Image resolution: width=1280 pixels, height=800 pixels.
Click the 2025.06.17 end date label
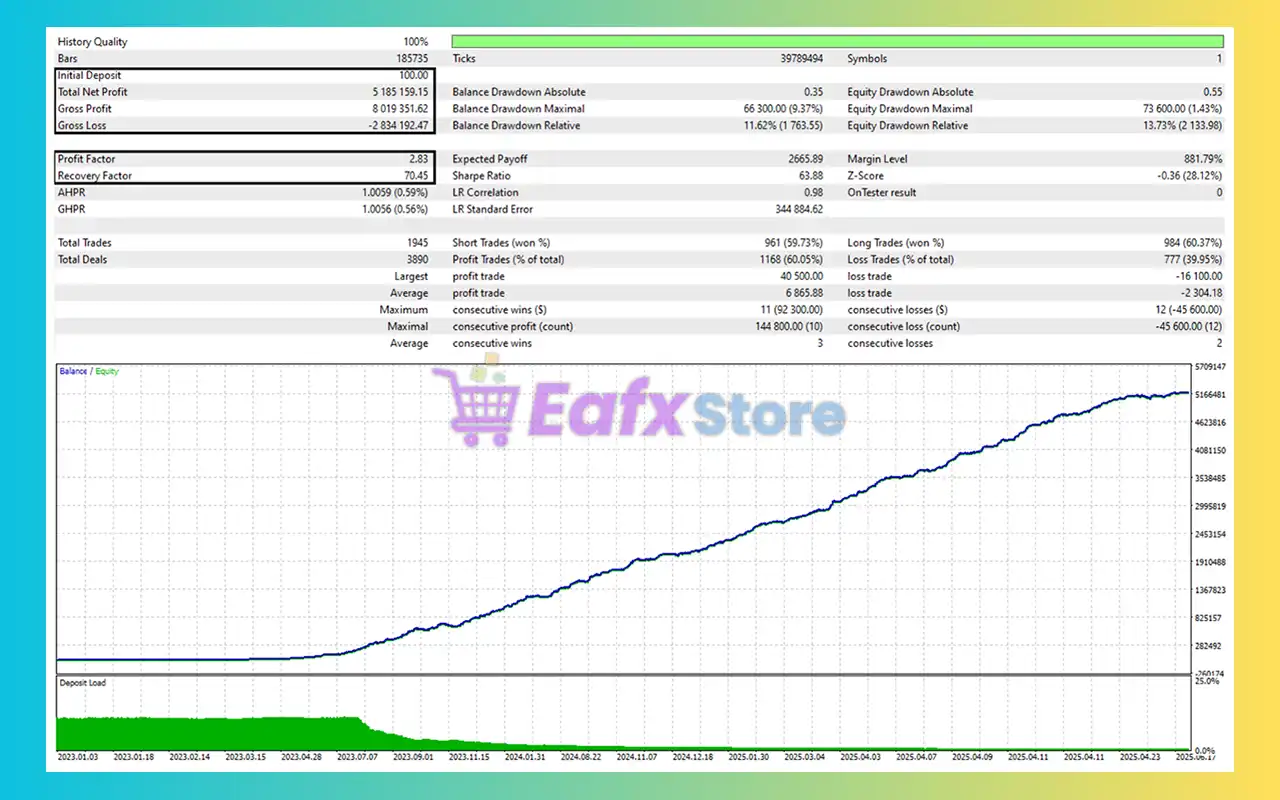click(1196, 757)
